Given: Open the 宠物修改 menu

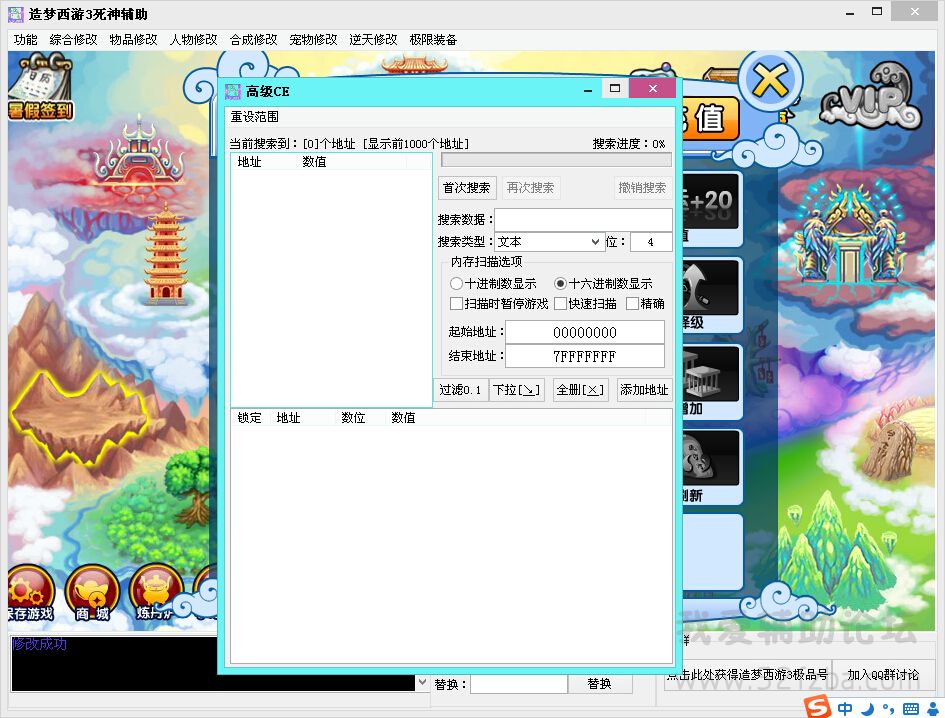Looking at the screenshot, I should (x=313, y=40).
